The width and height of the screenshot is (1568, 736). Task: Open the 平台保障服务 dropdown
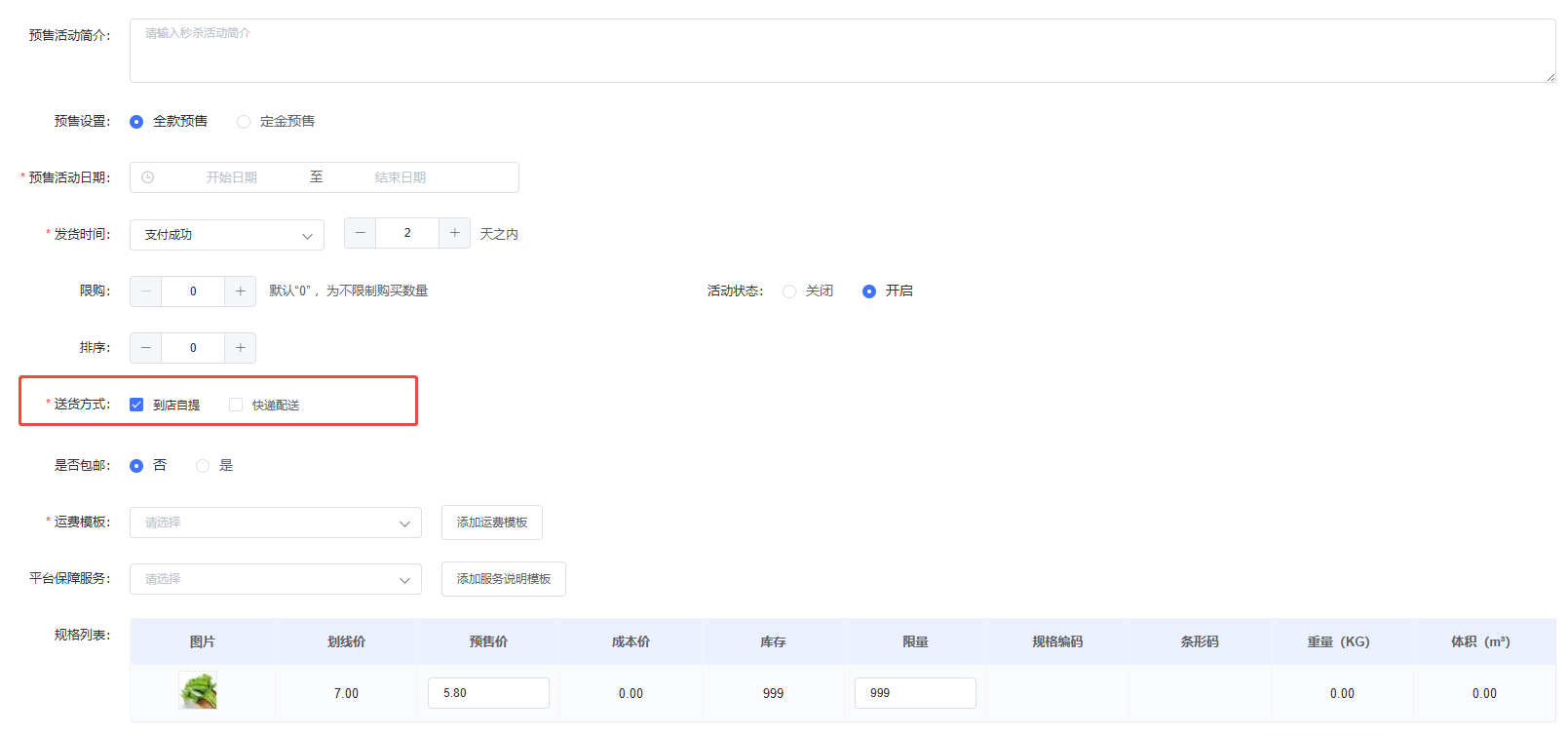pos(276,579)
